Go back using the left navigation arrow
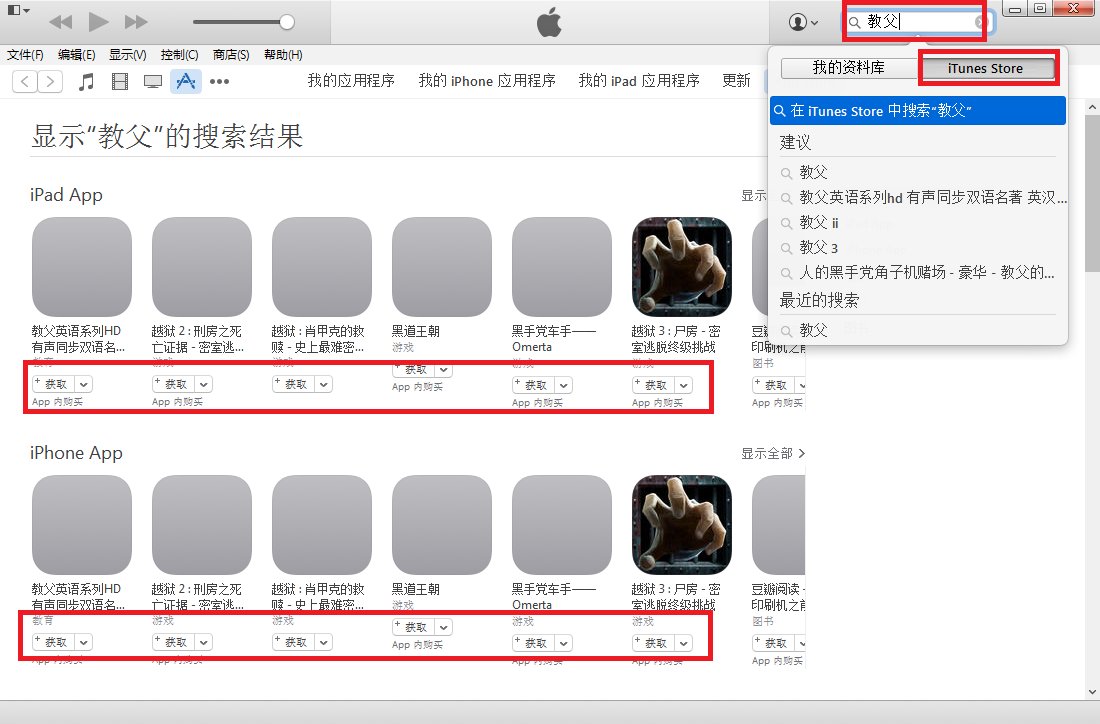 click(x=23, y=81)
